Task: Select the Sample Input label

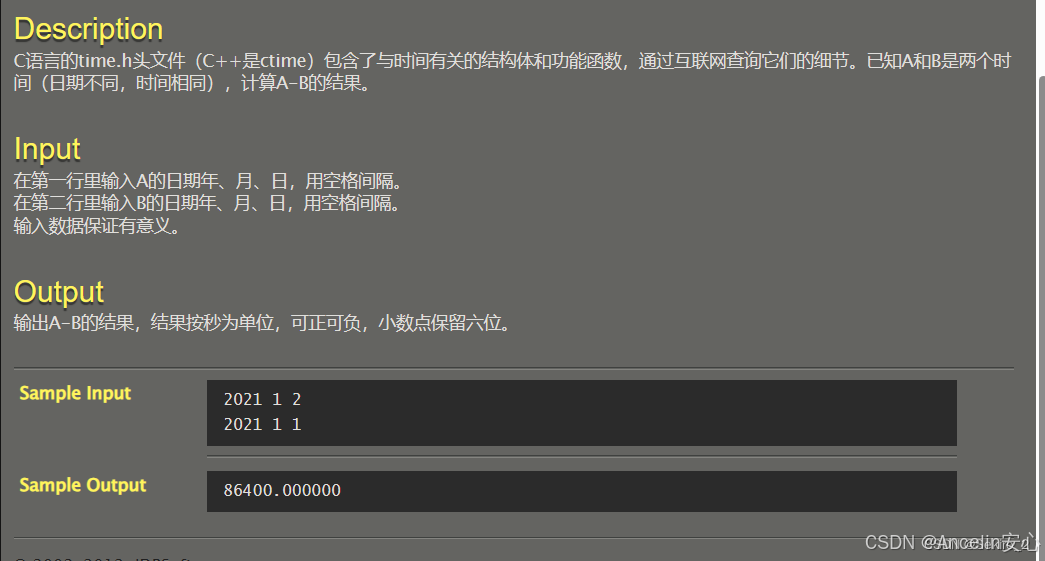Action: 75,393
